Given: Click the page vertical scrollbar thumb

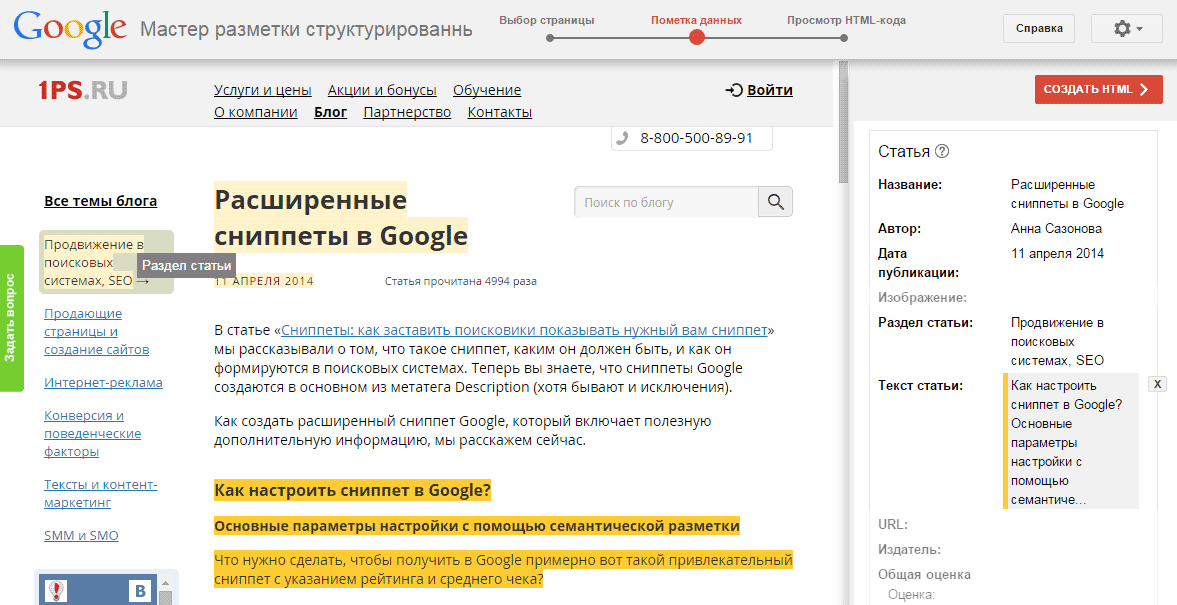Looking at the screenshot, I should click(843, 122).
